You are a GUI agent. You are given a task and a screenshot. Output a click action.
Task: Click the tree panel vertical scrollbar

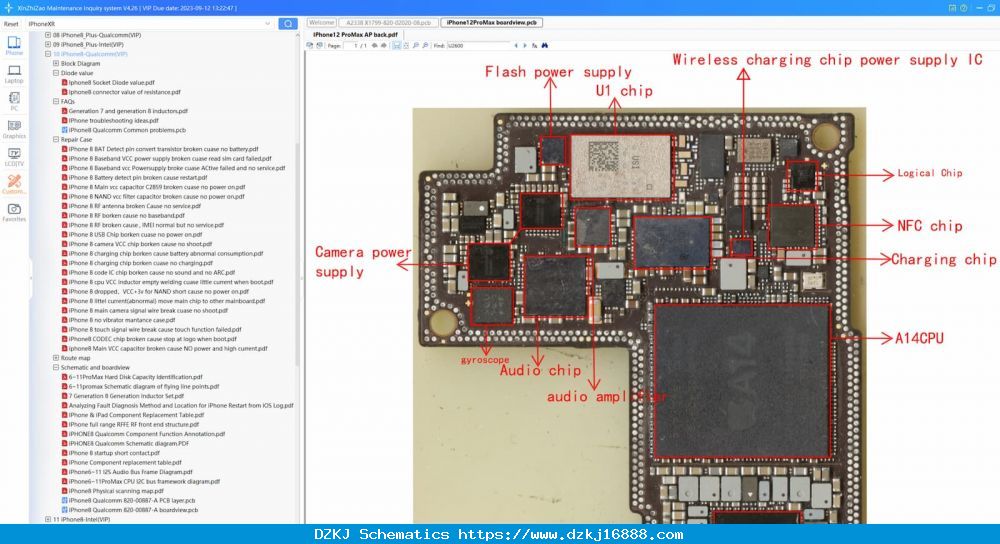(297, 255)
